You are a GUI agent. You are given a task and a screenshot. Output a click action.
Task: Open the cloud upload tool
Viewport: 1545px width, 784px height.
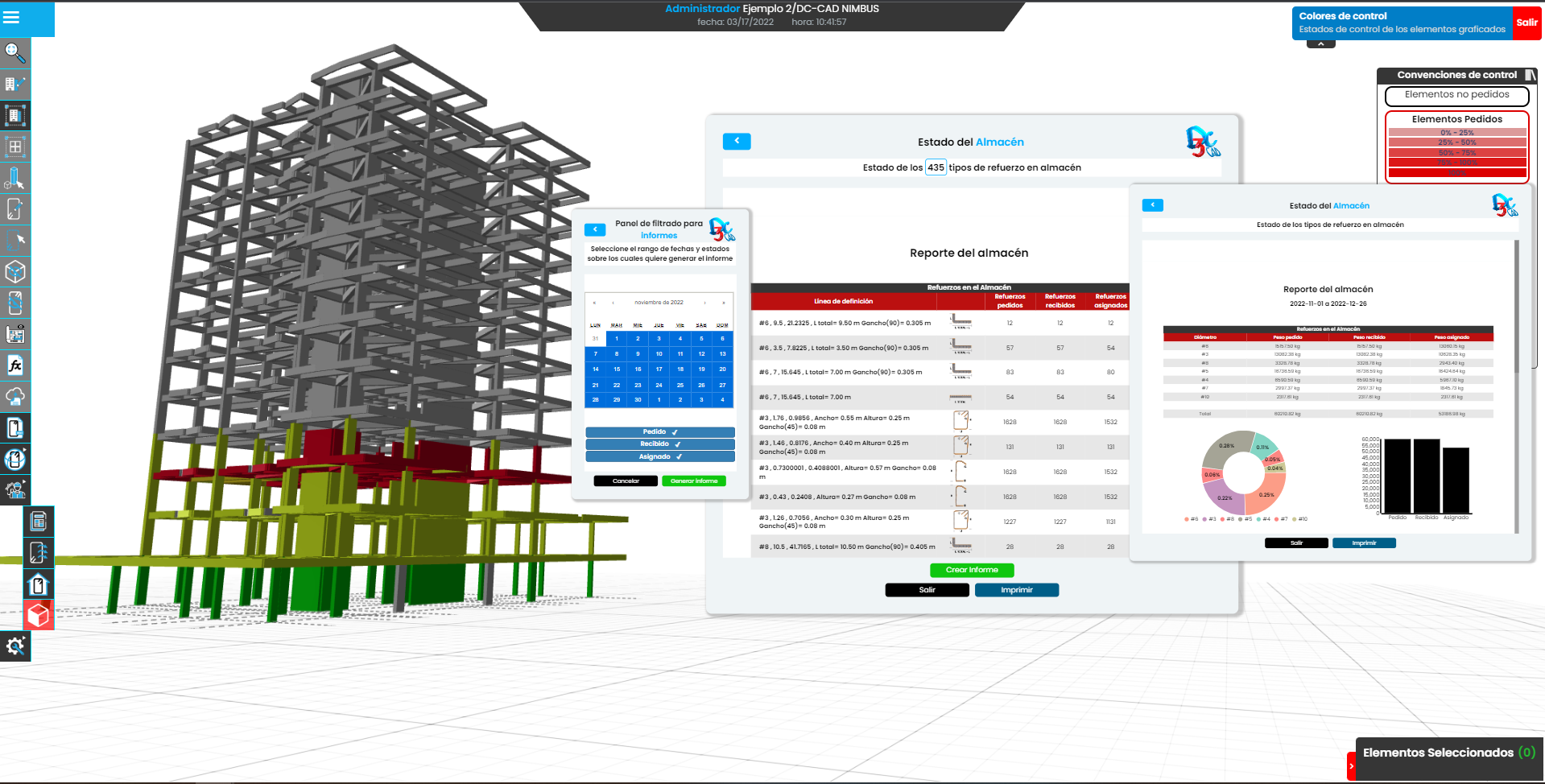(x=14, y=397)
